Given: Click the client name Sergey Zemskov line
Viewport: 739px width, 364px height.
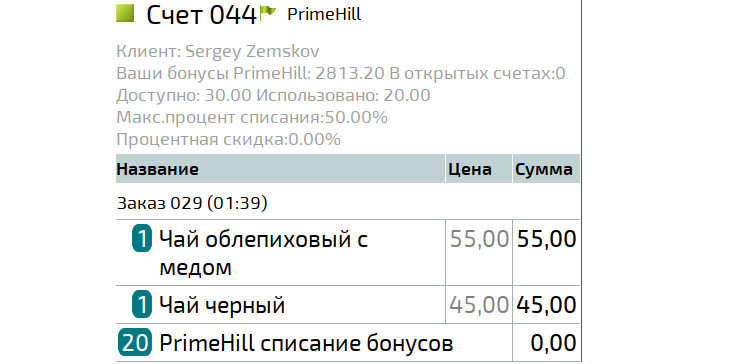Looking at the screenshot, I should coord(218,51).
